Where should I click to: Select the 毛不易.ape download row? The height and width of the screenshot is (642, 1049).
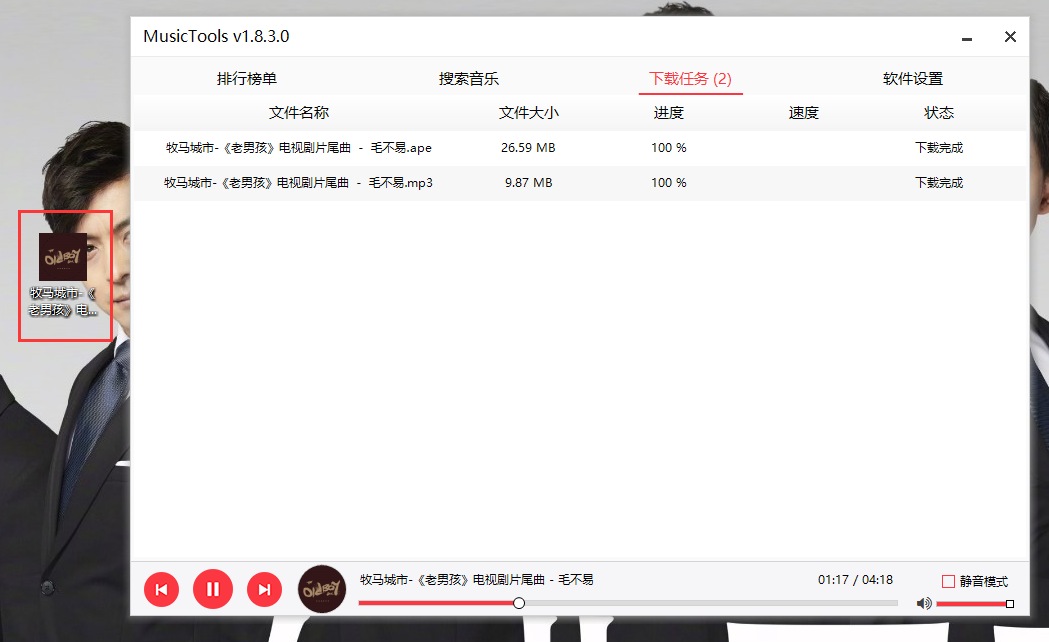coord(299,148)
